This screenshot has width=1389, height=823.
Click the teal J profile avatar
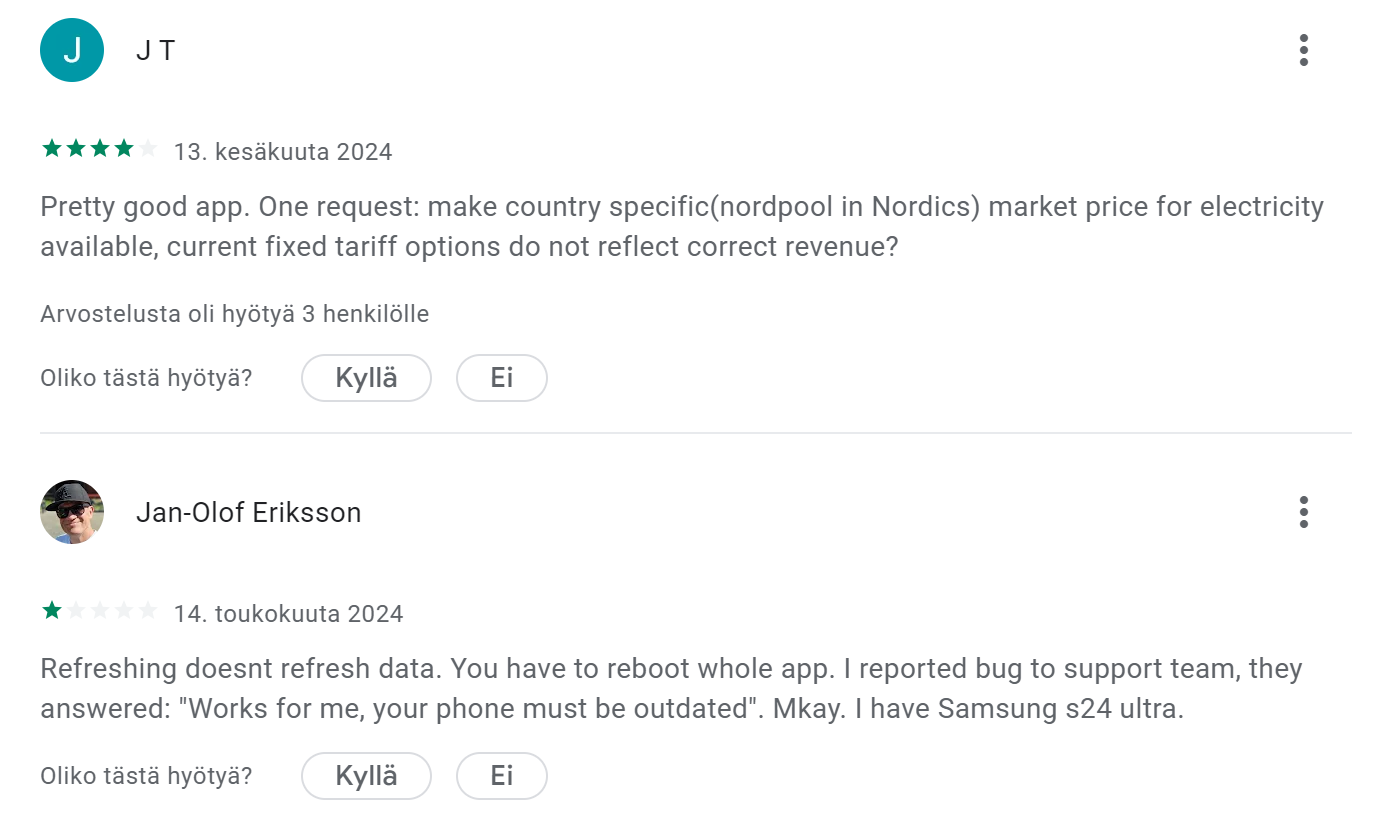72,50
